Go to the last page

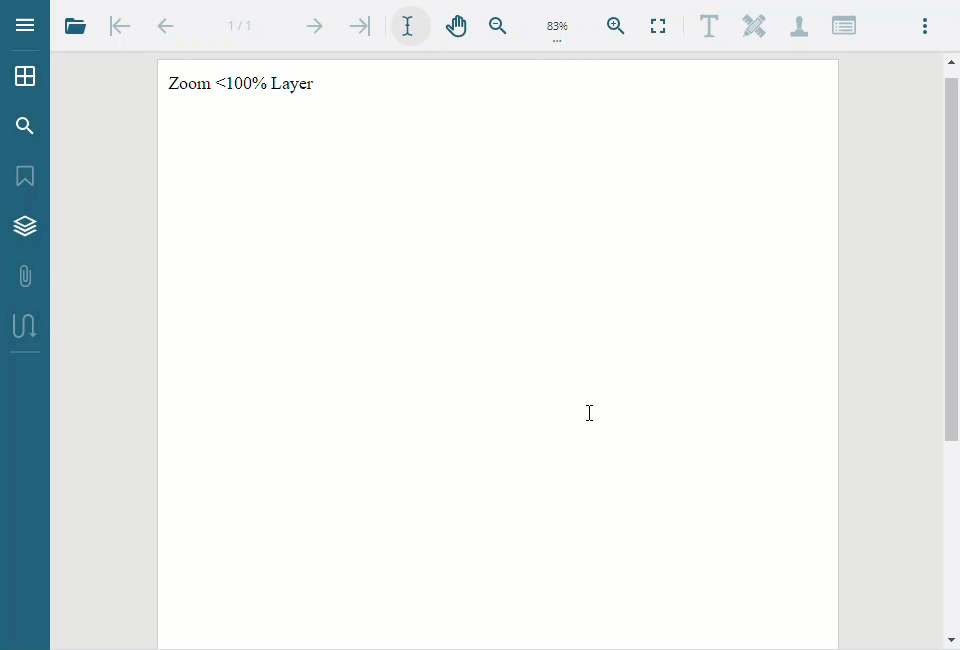pyautogui.click(x=360, y=26)
